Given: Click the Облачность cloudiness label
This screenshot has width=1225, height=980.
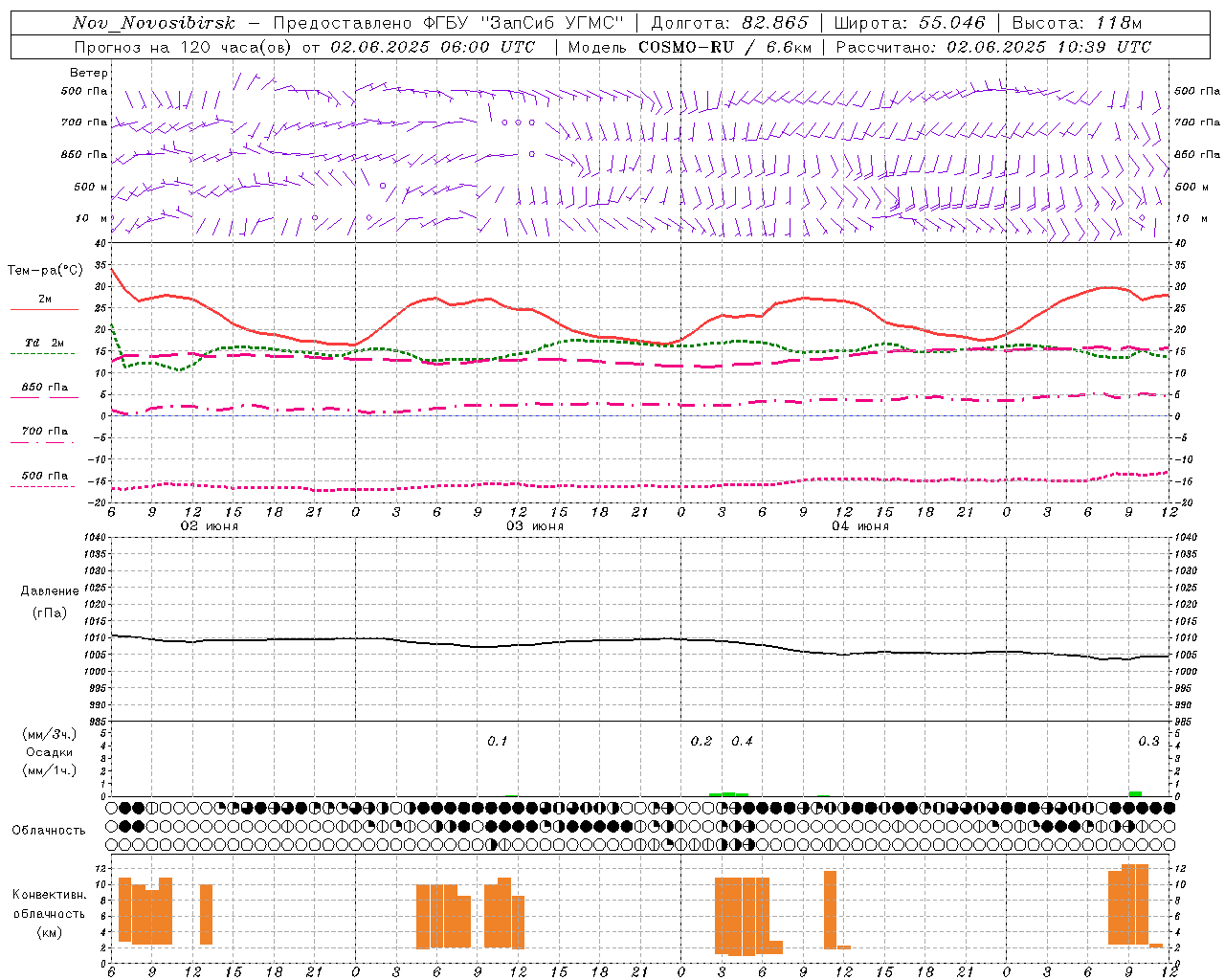Looking at the screenshot, I should pyautogui.click(x=49, y=830).
